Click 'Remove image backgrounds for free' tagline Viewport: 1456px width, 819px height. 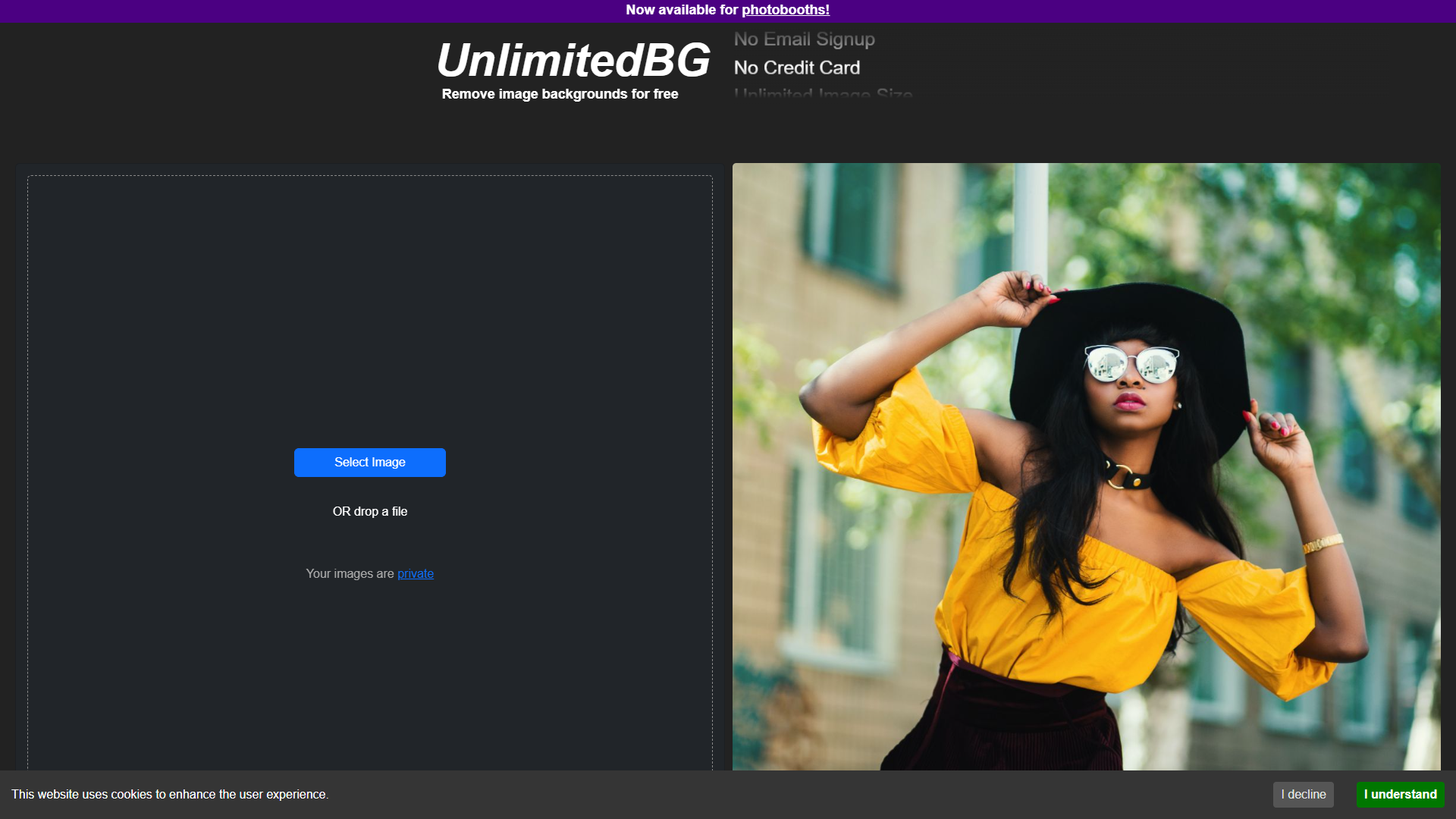560,94
